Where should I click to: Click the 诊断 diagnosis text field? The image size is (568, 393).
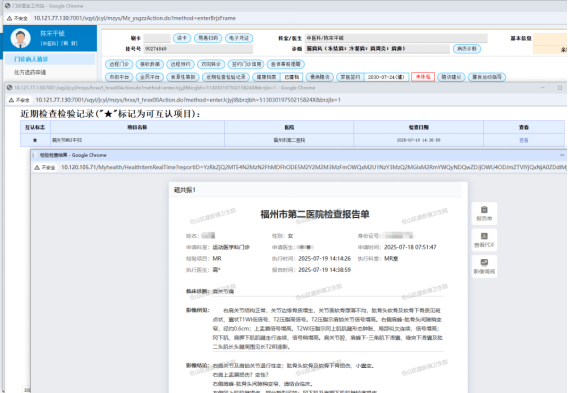click(x=377, y=49)
